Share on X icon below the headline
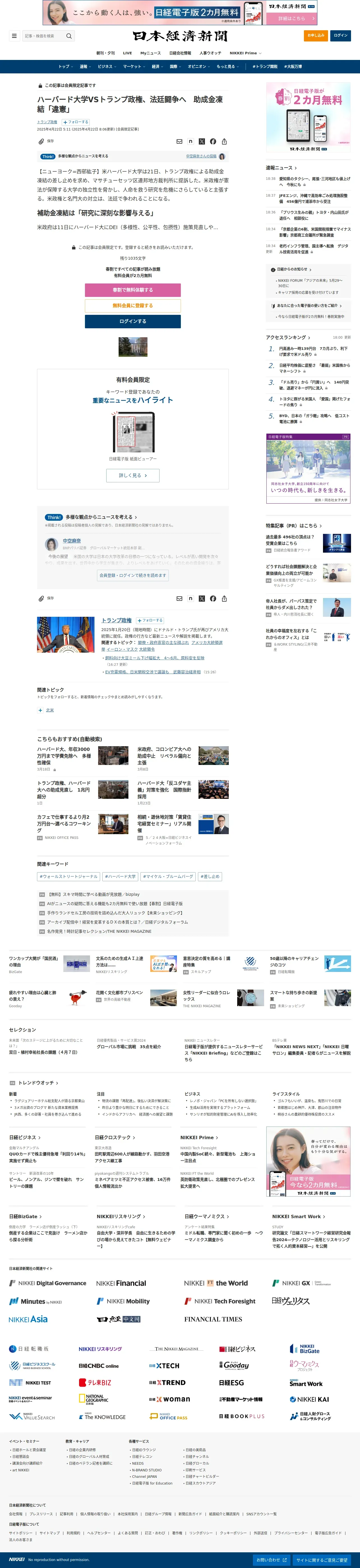This screenshot has width=360, height=1568. click(202, 141)
